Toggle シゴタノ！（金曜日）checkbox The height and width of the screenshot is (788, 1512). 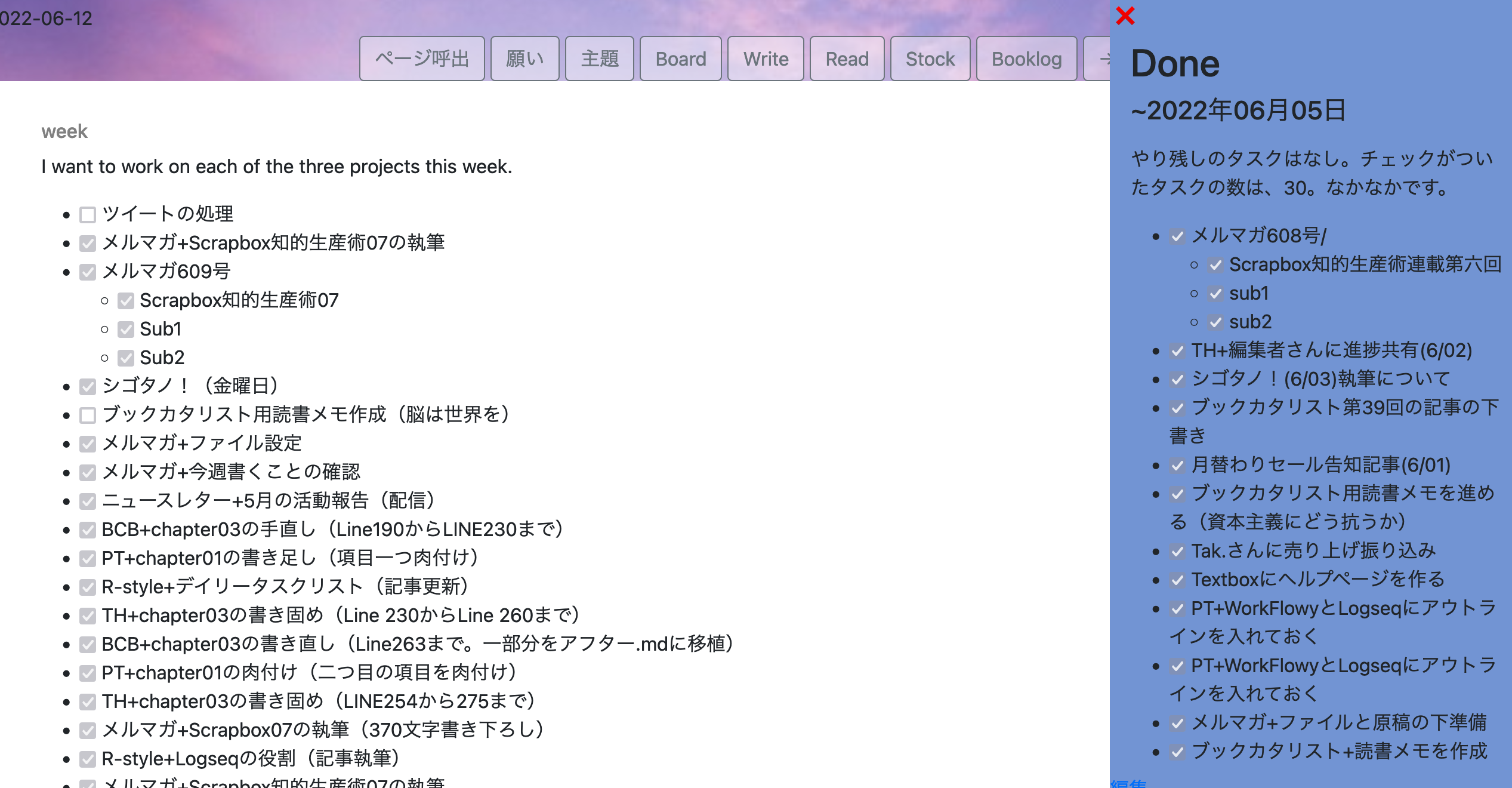point(88,386)
